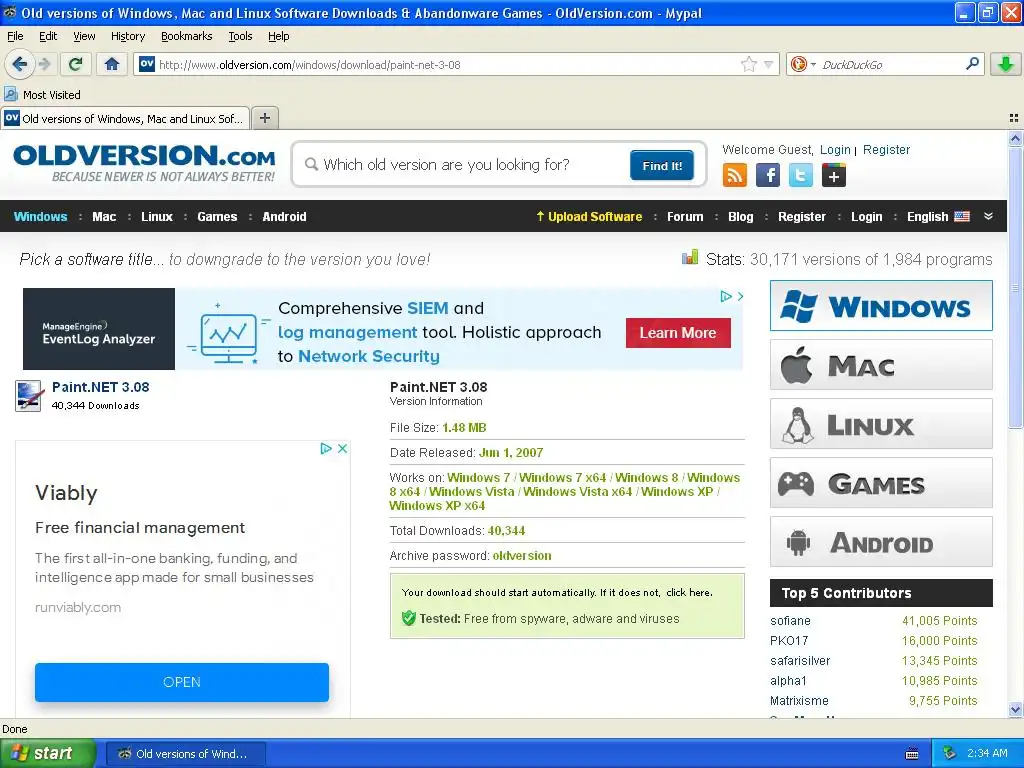Screen dimensions: 1024x768
Task: Click the Paint.NET program thumbnail icon
Action: pyautogui.click(x=28, y=396)
